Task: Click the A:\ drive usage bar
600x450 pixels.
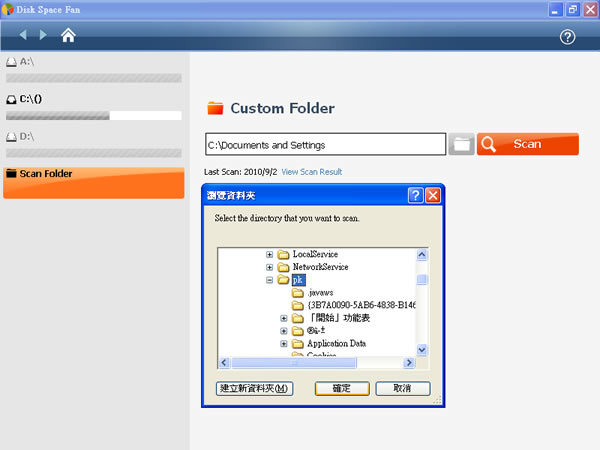Action: click(x=94, y=78)
